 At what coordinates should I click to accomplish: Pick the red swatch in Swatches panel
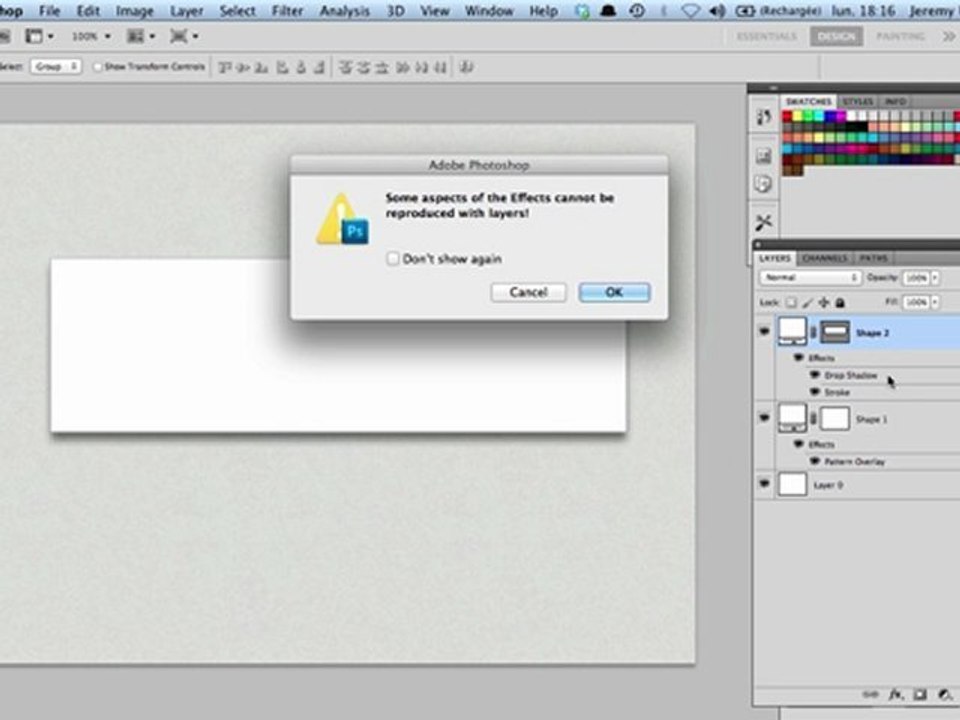pyautogui.click(x=787, y=116)
